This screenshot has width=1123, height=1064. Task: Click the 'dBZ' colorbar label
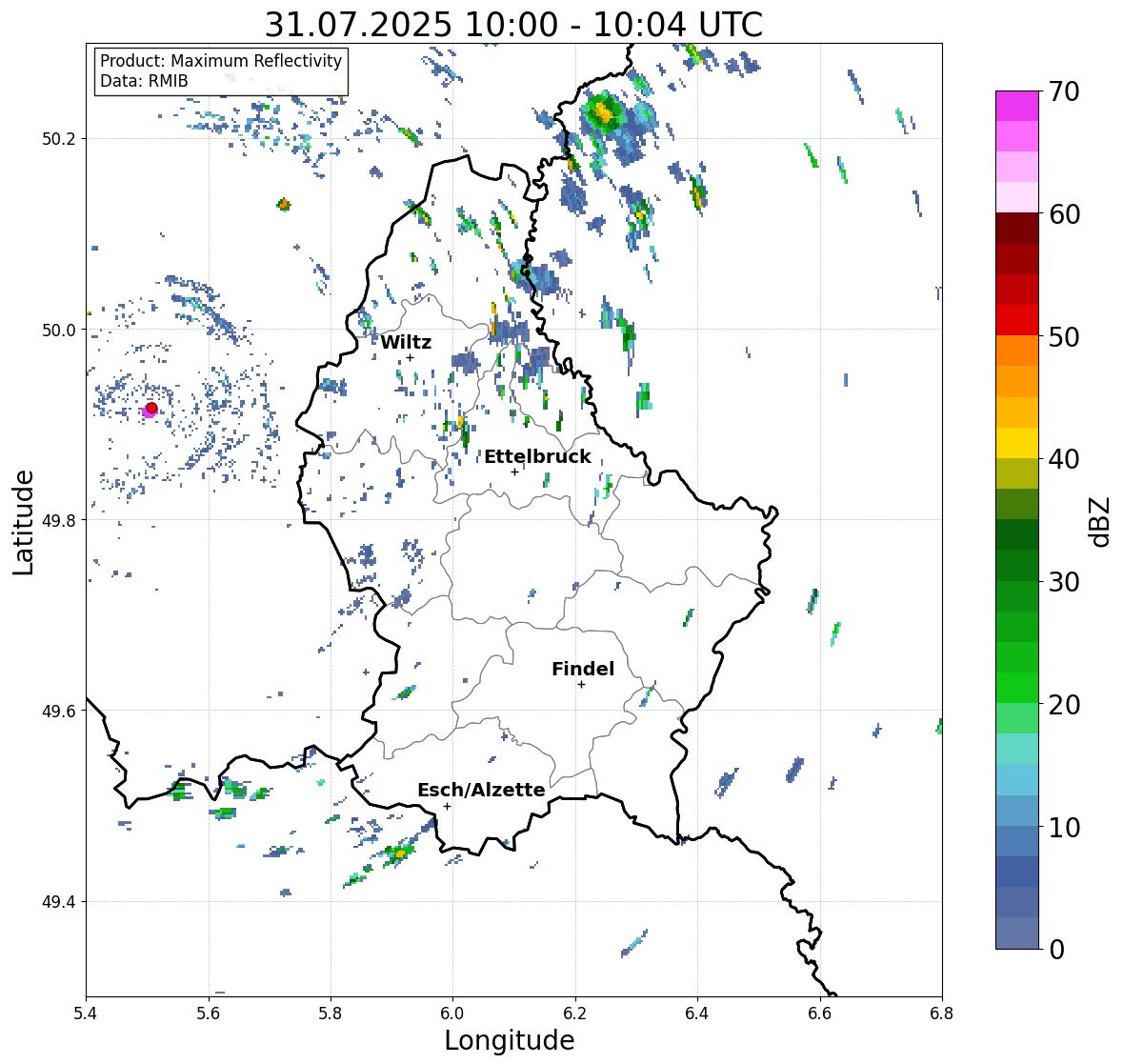tap(1100, 521)
